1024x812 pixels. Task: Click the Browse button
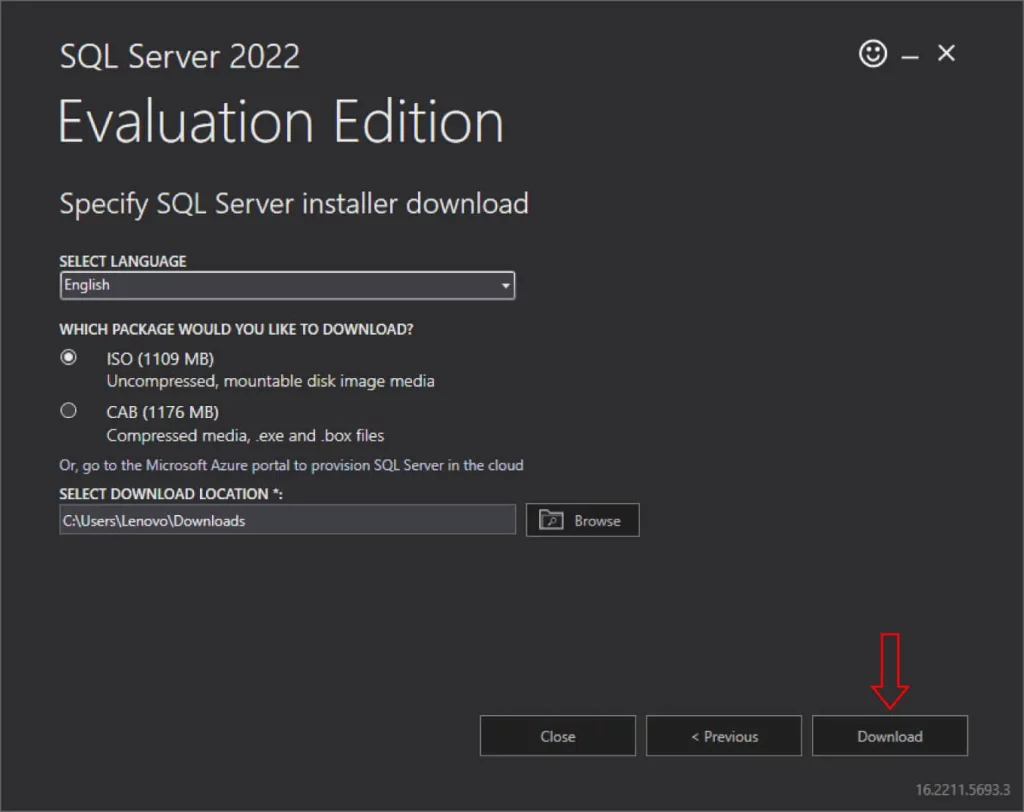pos(582,519)
